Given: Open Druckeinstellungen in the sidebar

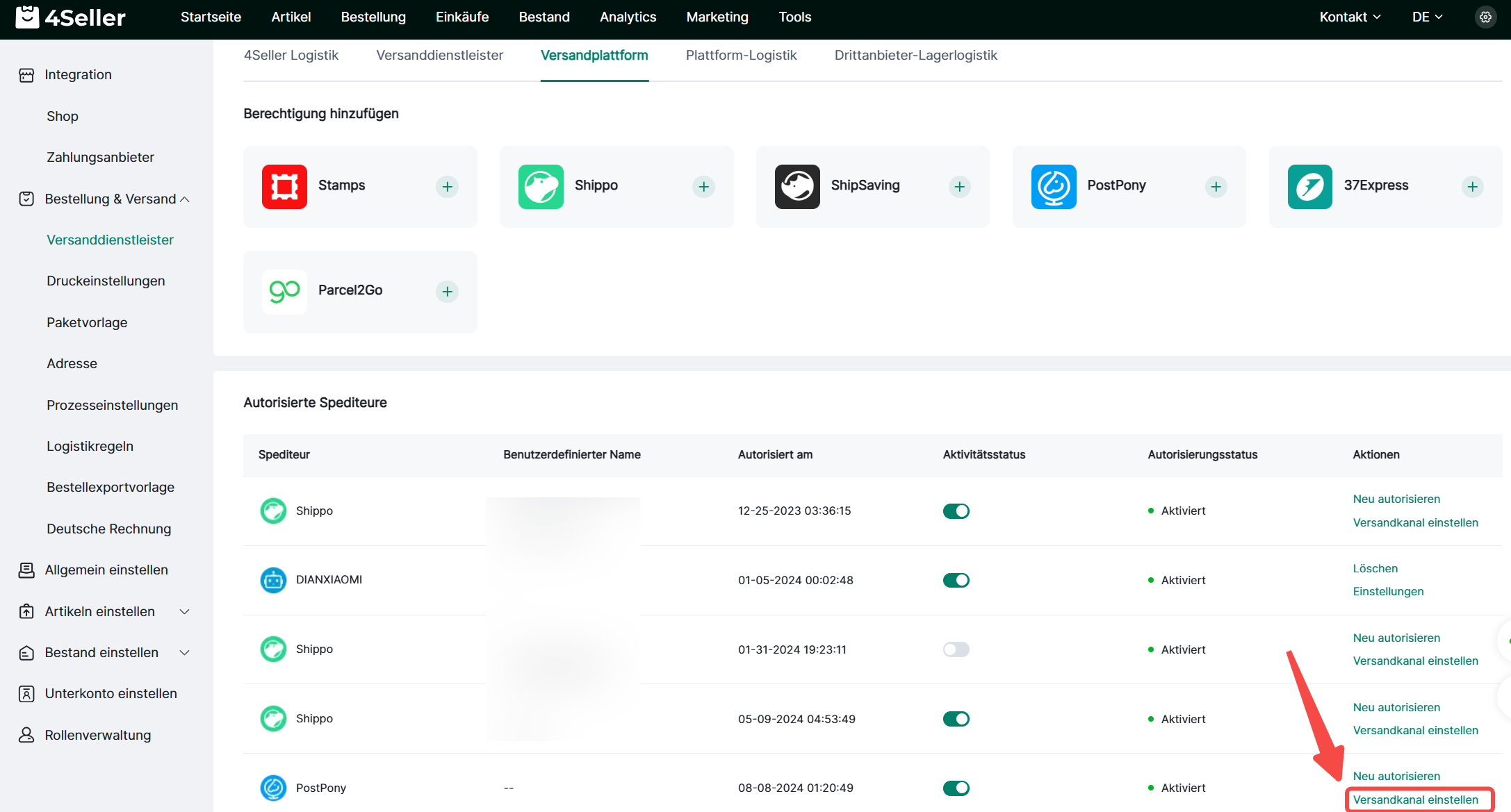Looking at the screenshot, I should click(x=106, y=281).
